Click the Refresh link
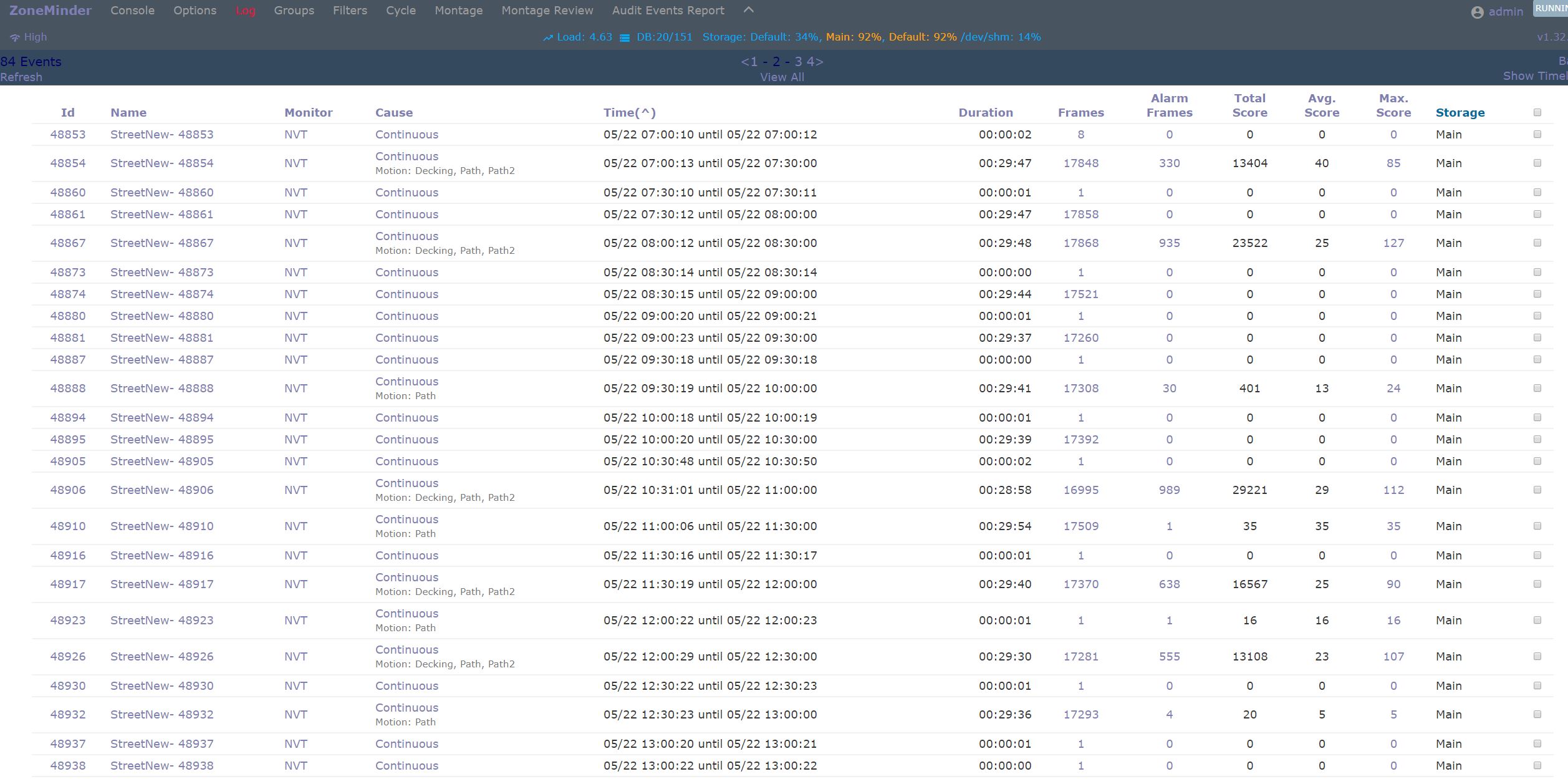The width and height of the screenshot is (1568, 779). click(x=21, y=77)
